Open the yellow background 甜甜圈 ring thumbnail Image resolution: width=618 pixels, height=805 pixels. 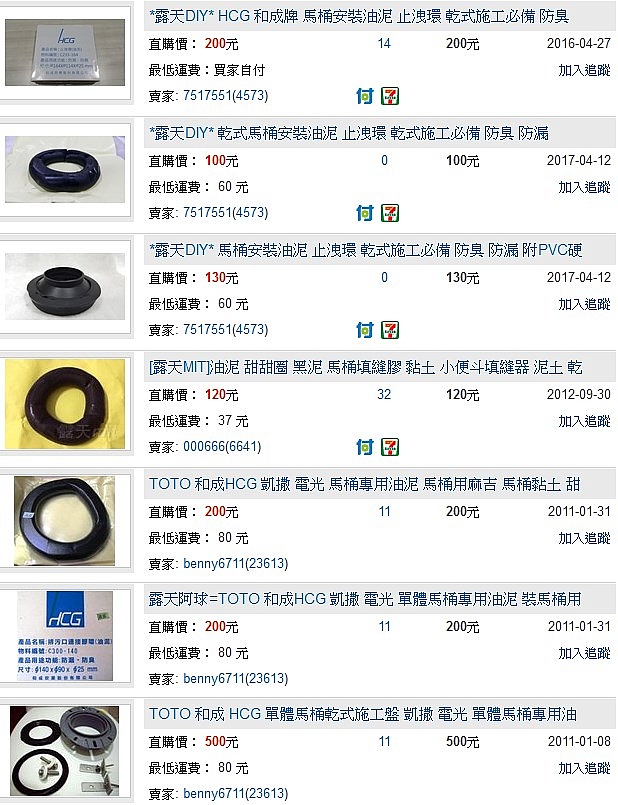click(65, 404)
